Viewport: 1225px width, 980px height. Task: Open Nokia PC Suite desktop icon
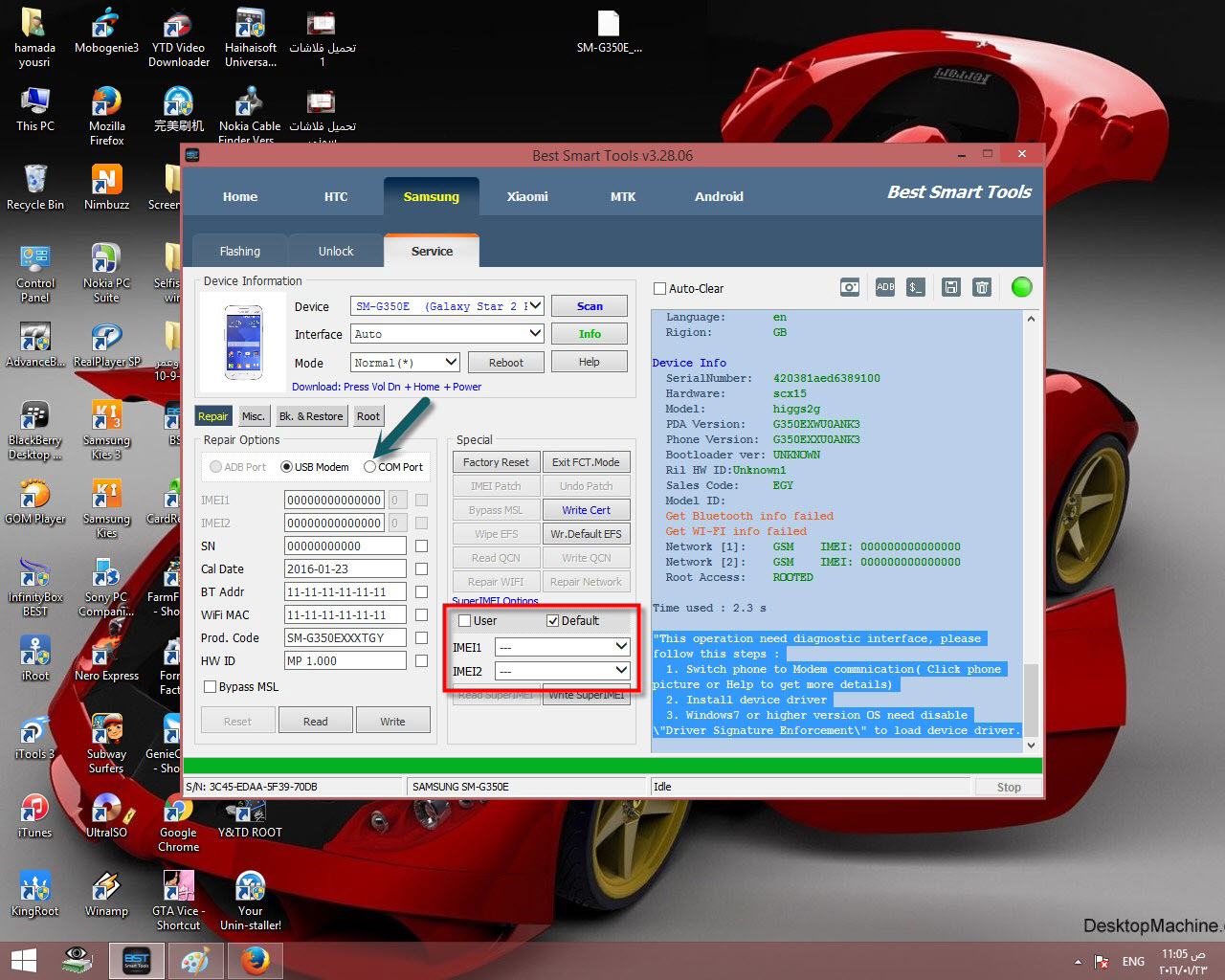point(106,273)
